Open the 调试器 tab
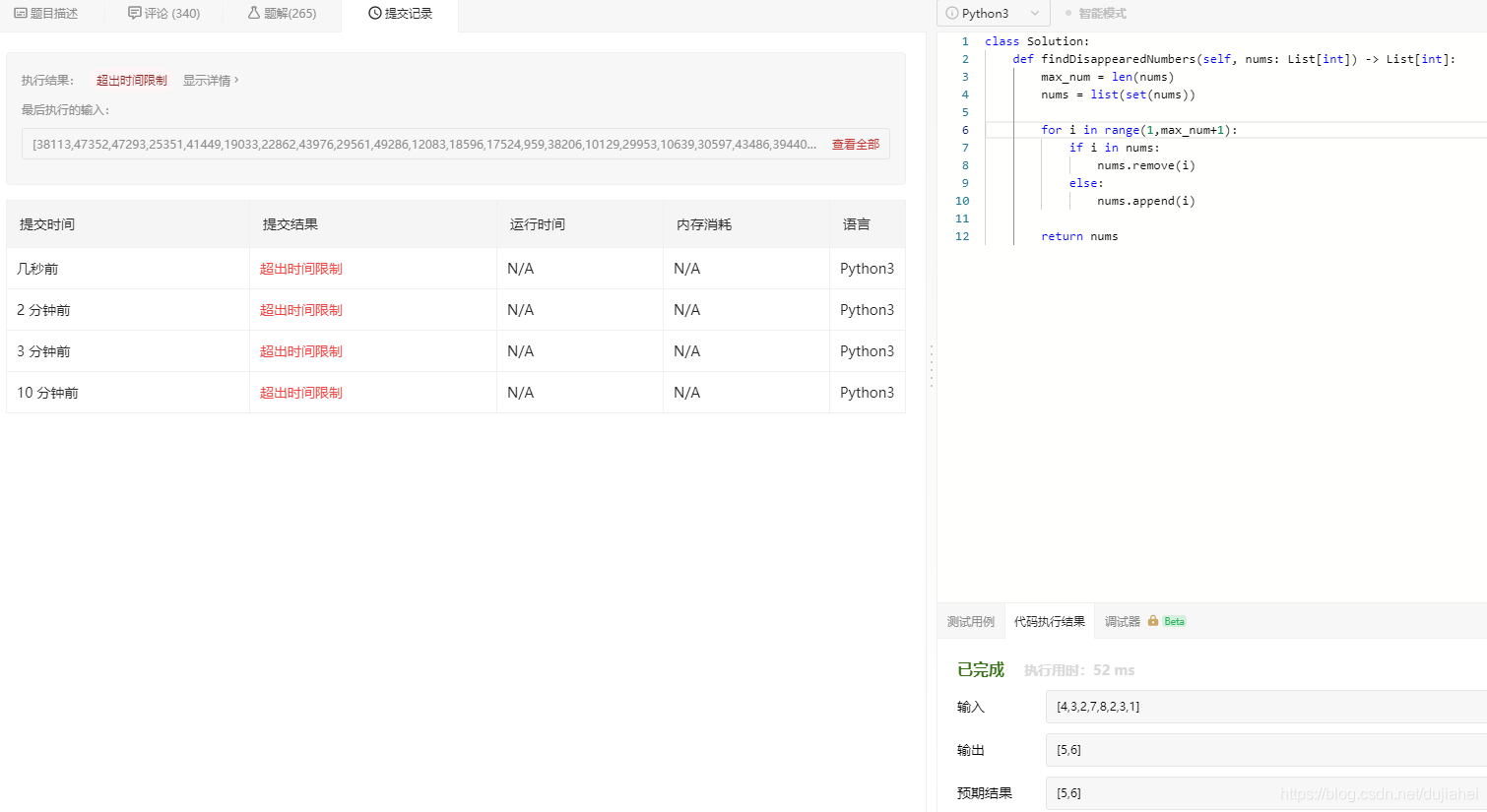Screen dimensions: 1487x812 click(1123, 622)
